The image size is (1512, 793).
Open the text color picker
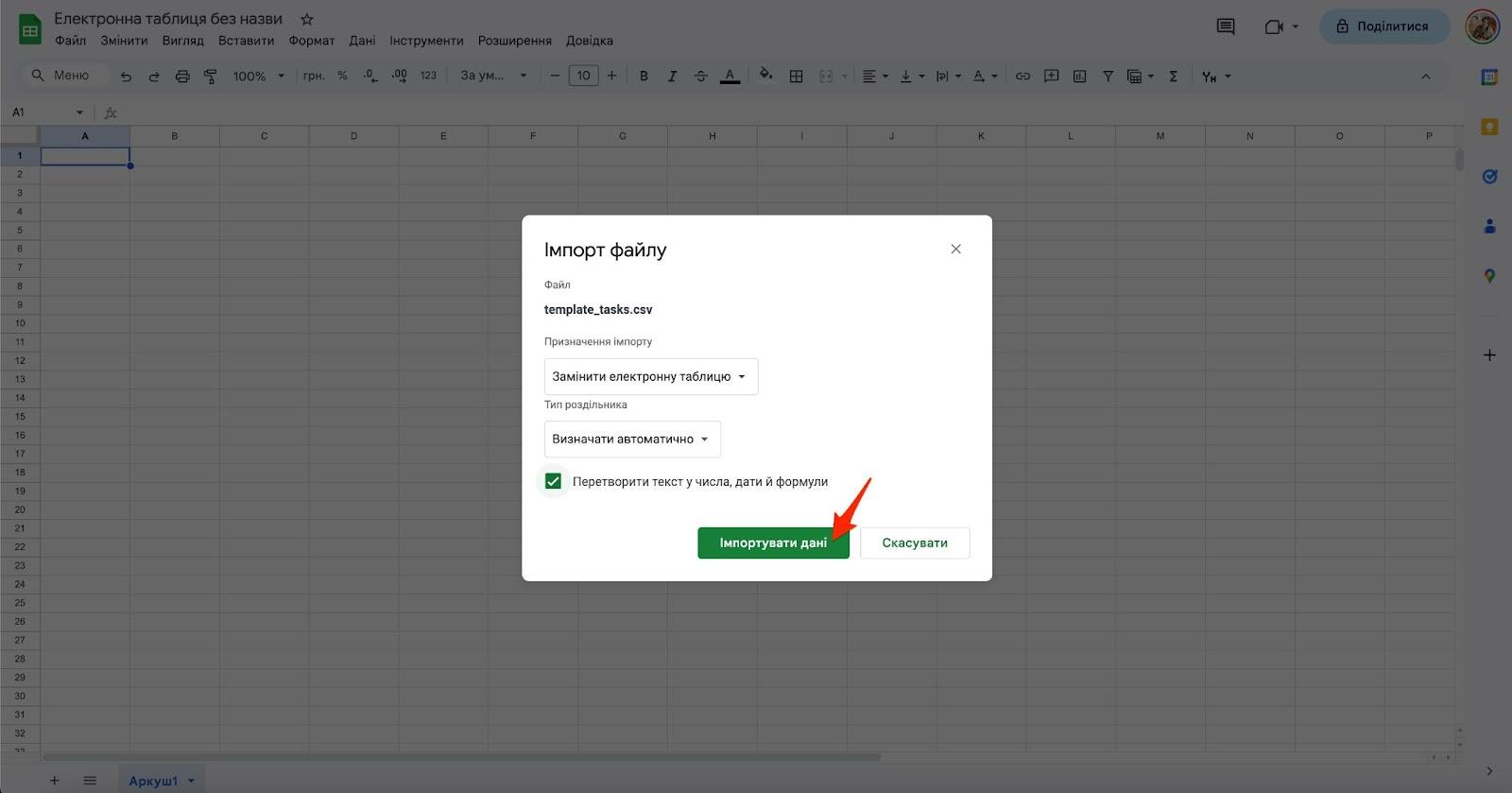730,77
